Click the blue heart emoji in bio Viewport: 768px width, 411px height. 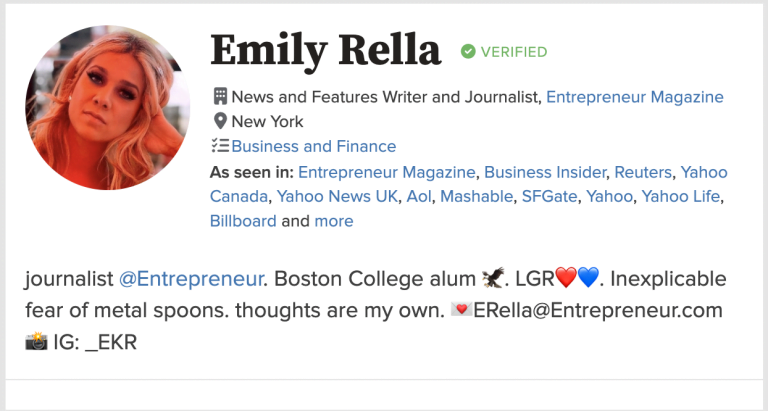point(589,278)
